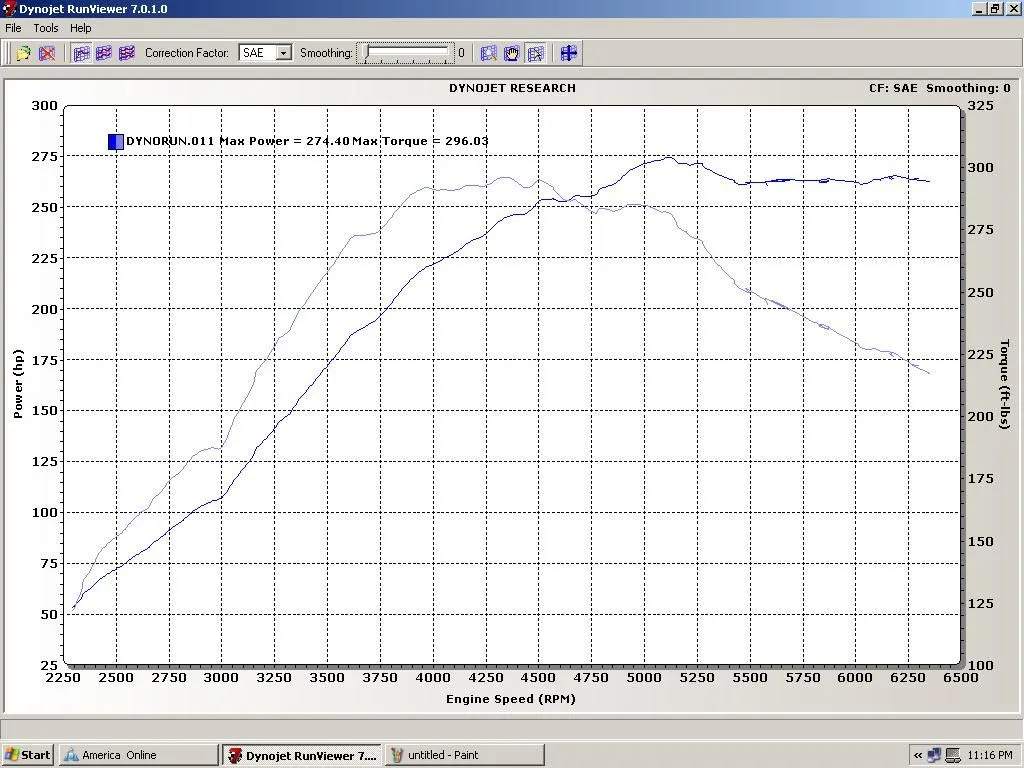Activate the graph zoom magnifier tool
Image resolution: width=1024 pixels, height=768 pixels.
[x=489, y=53]
